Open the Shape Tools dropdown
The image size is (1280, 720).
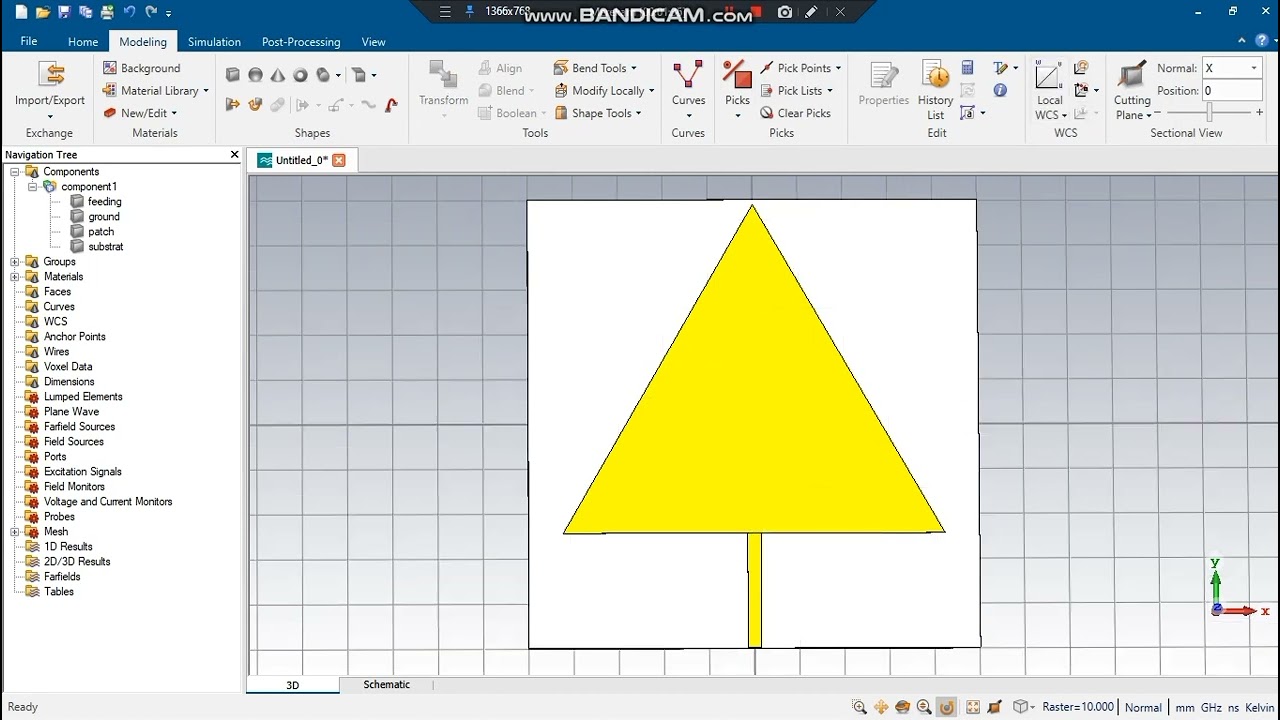coord(597,113)
